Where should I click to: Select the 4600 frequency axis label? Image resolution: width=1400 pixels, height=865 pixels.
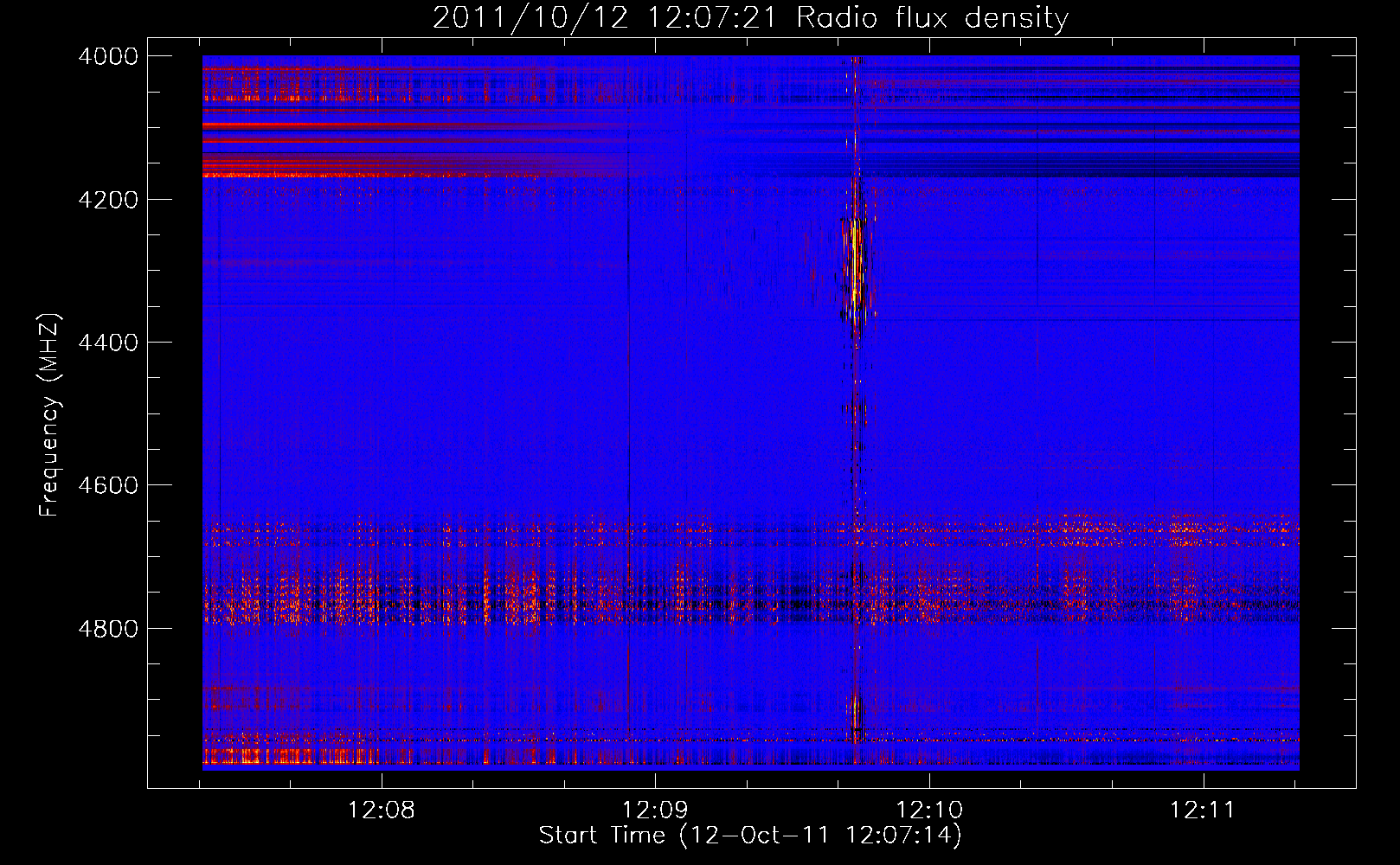108,485
